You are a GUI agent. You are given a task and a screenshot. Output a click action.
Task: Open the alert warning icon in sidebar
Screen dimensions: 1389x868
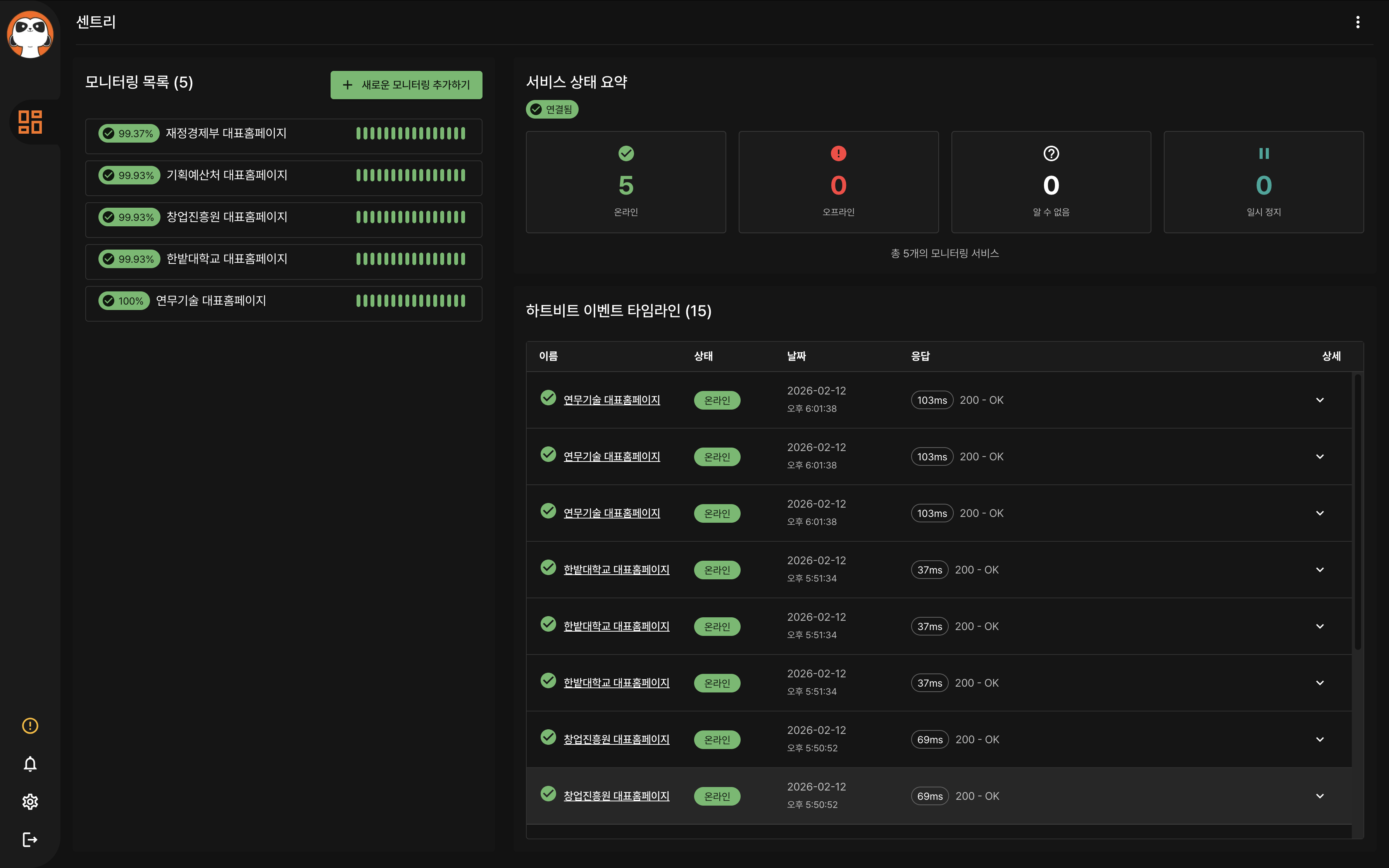30,726
